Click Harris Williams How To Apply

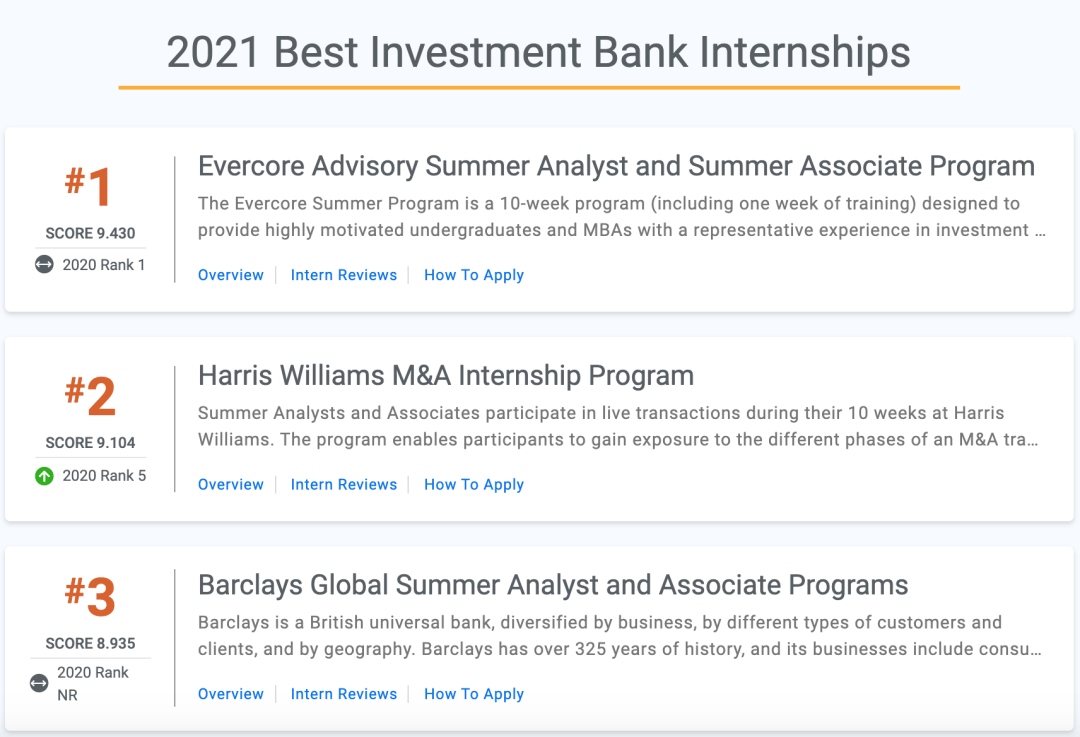(474, 485)
